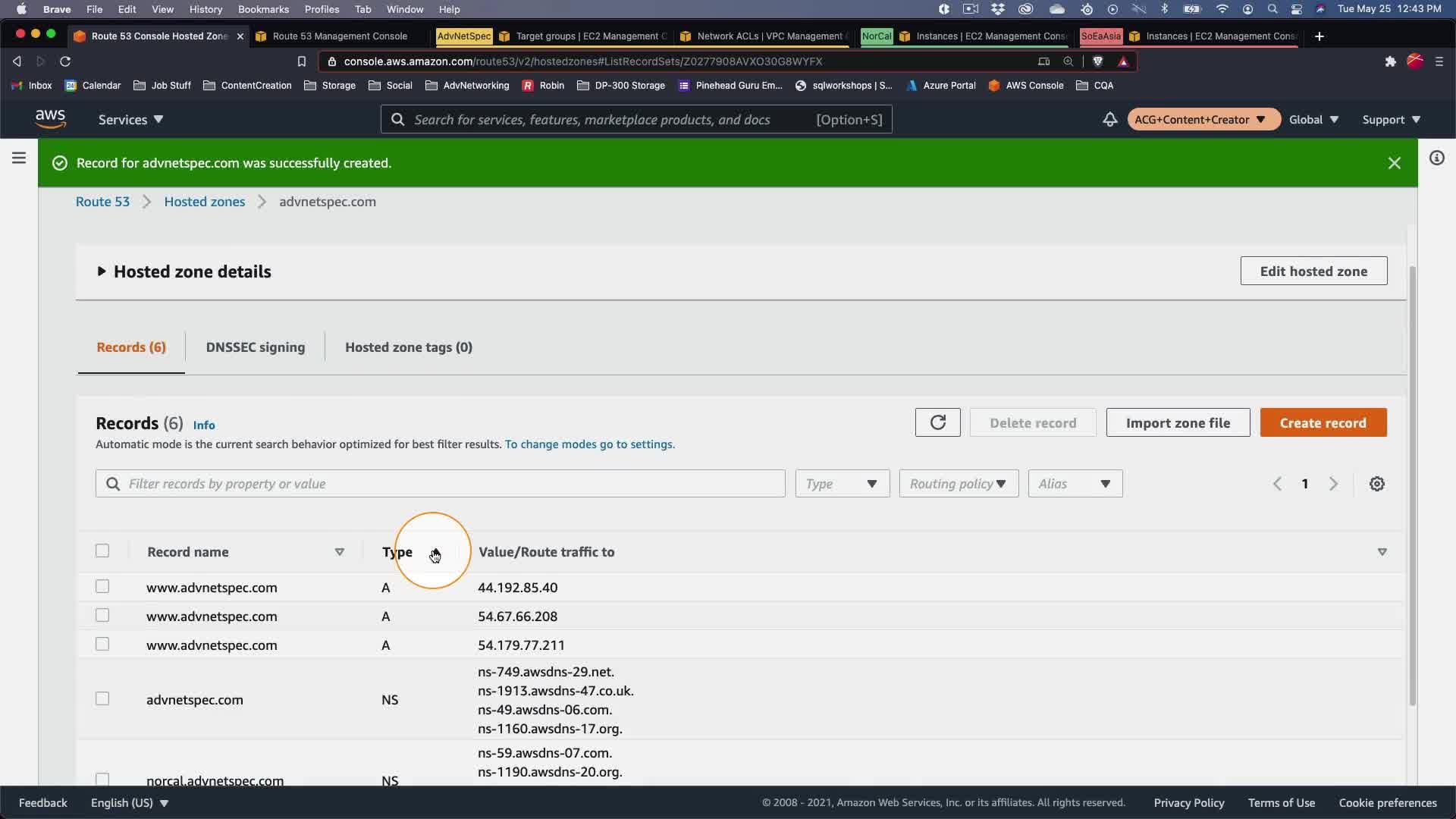Click the Hosted zones breadcrumb link
The height and width of the screenshot is (819, 1456).
204,202
